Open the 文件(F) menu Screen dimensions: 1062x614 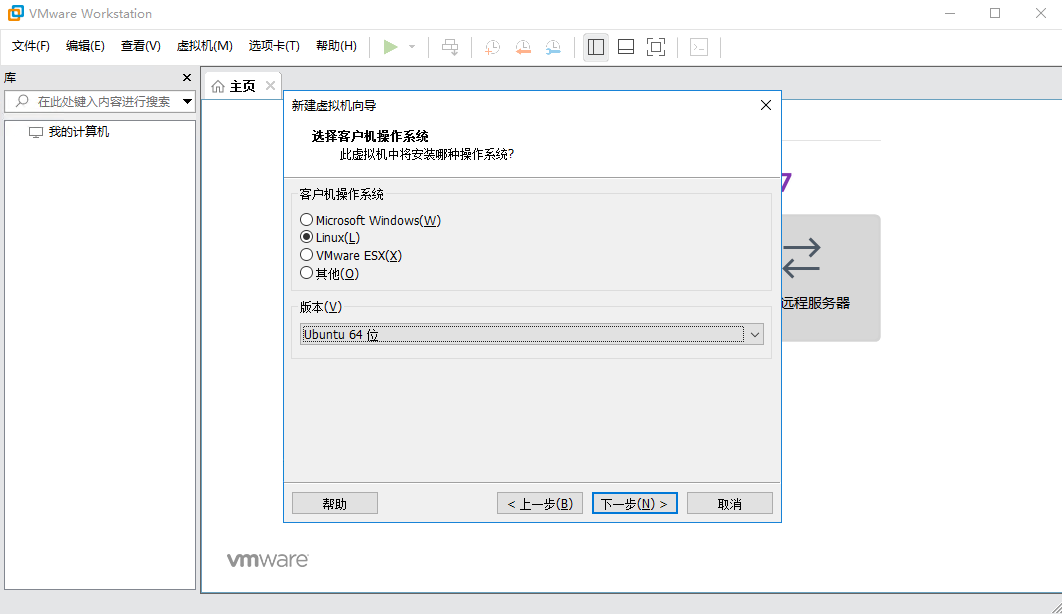[x=30, y=46]
